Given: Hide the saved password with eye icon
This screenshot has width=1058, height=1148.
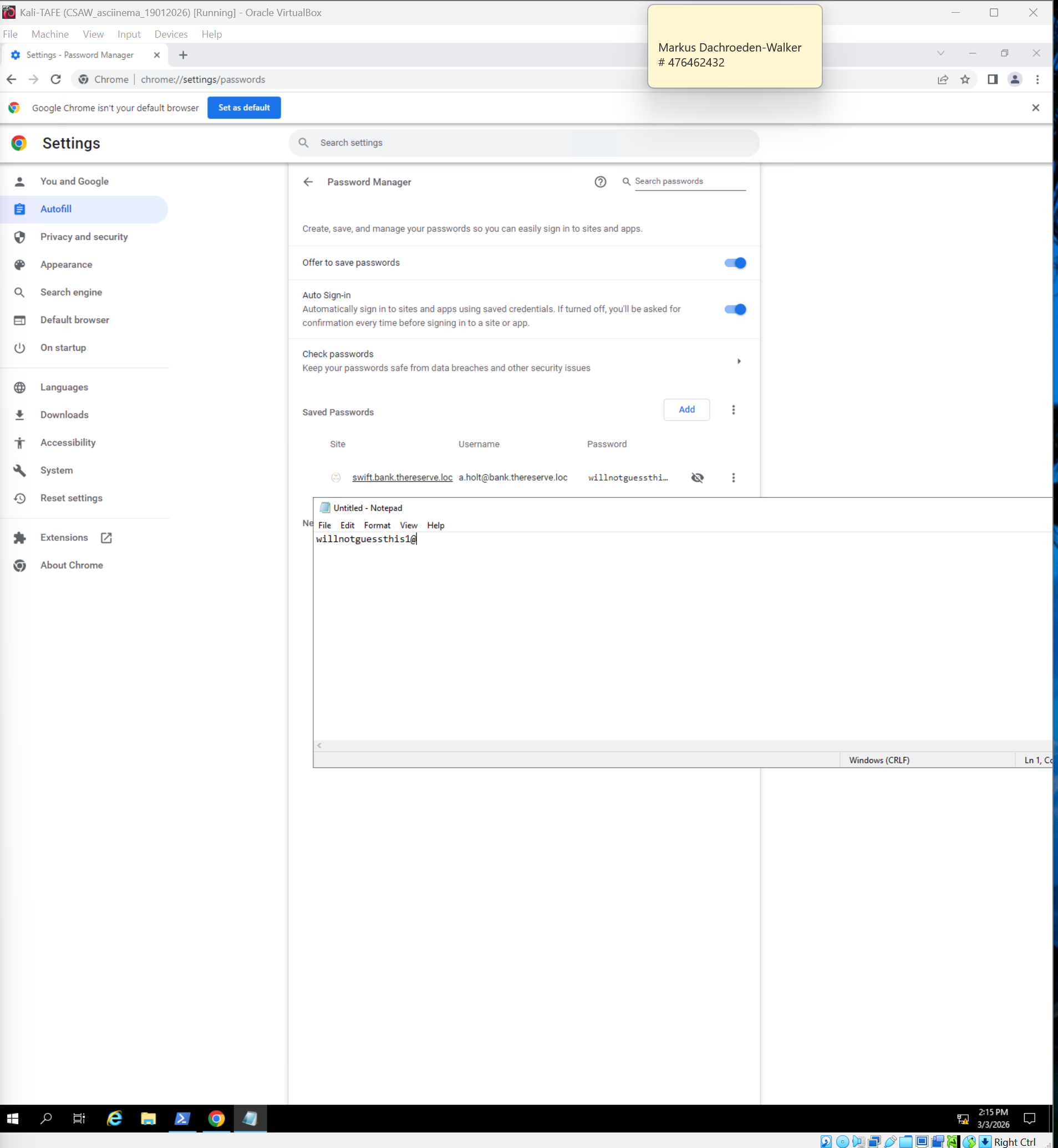Looking at the screenshot, I should point(698,478).
